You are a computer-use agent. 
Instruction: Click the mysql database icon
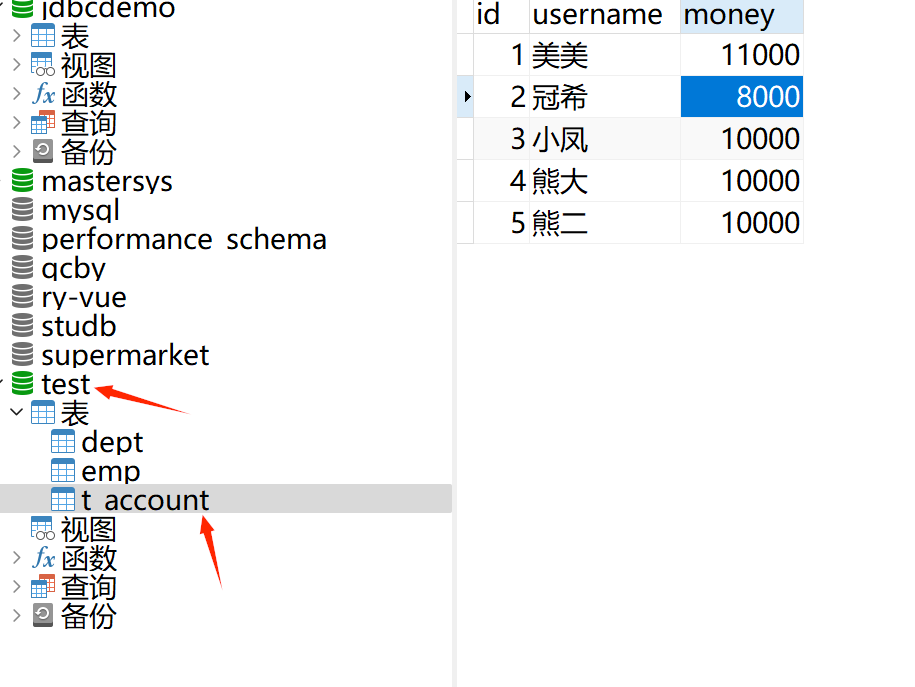click(22, 209)
